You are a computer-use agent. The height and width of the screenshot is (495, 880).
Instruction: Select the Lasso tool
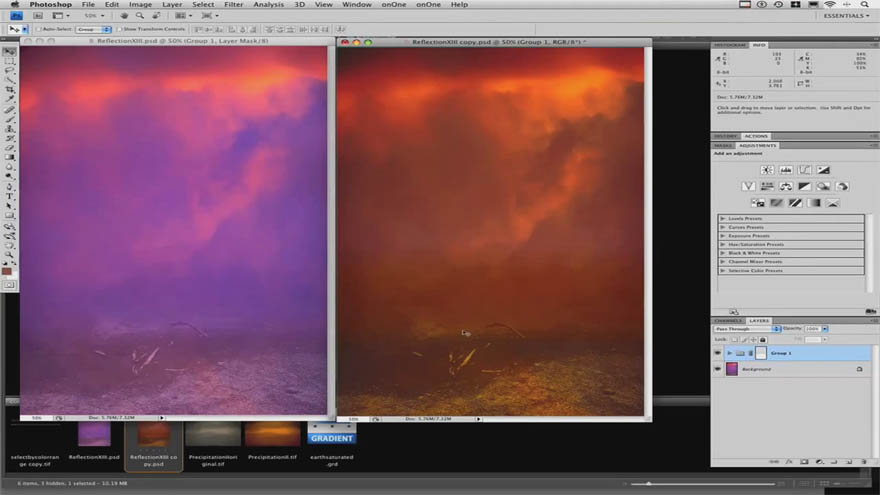[10, 71]
